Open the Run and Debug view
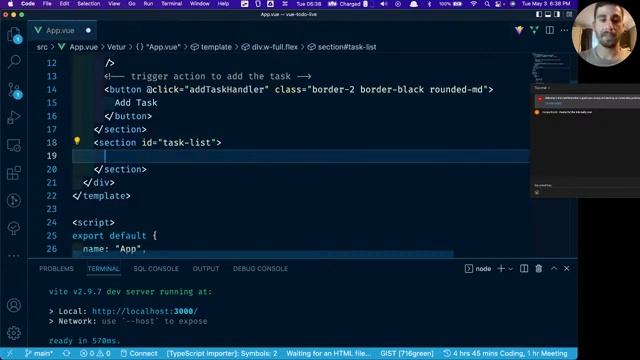Viewport: 640px width, 360px height. click(14, 118)
